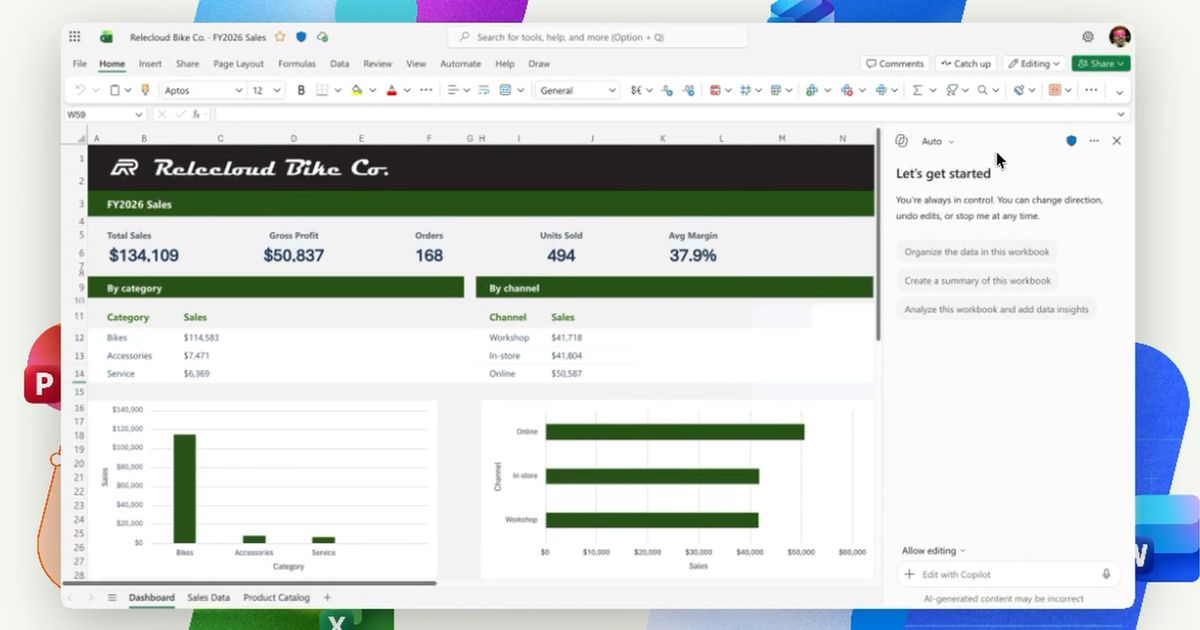1200x630 pixels.
Task: Open the settings gear icon
Action: (x=1088, y=37)
